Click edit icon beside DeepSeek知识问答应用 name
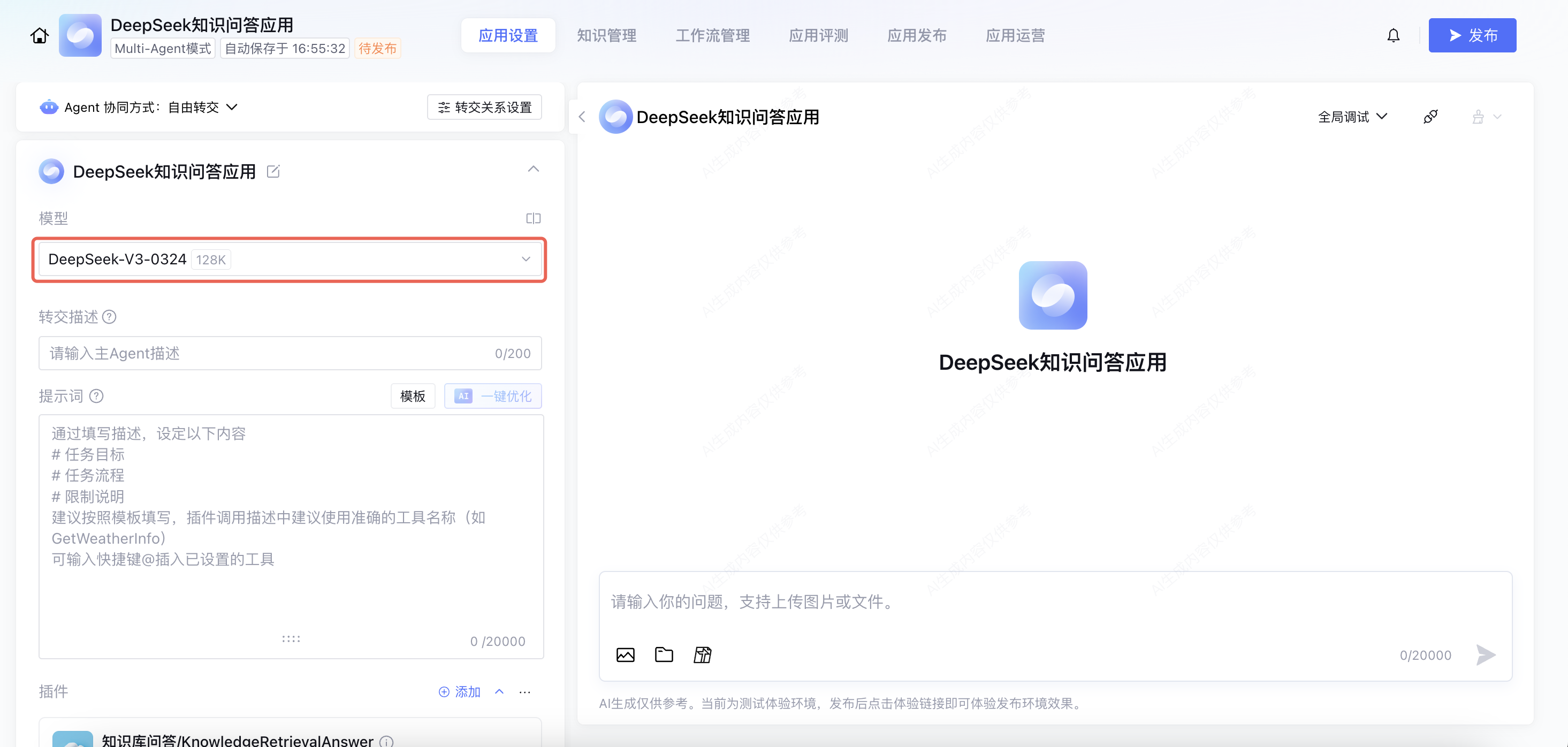Image resolution: width=1568 pixels, height=747 pixels. point(273,172)
